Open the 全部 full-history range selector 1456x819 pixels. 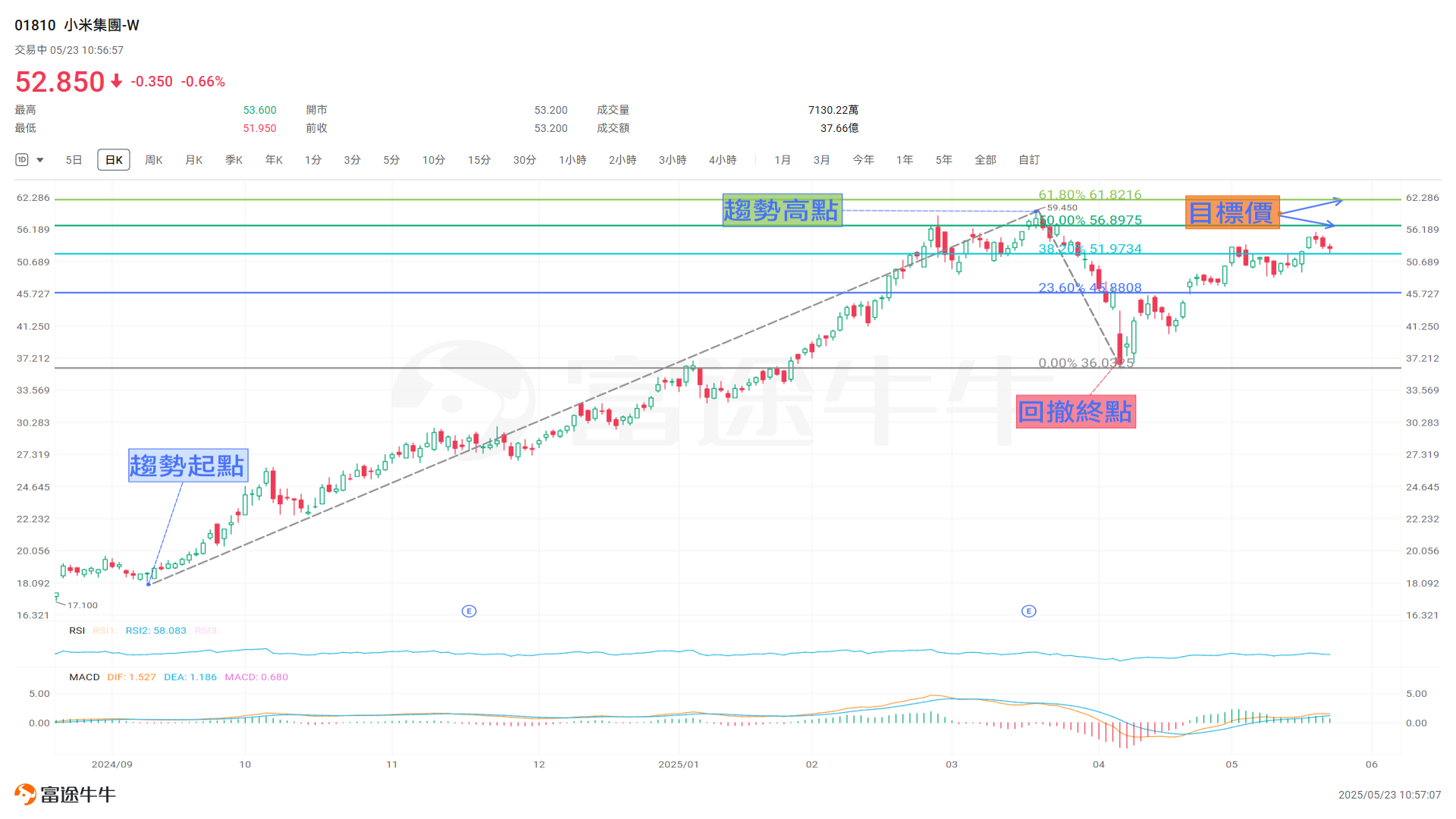coord(986,160)
